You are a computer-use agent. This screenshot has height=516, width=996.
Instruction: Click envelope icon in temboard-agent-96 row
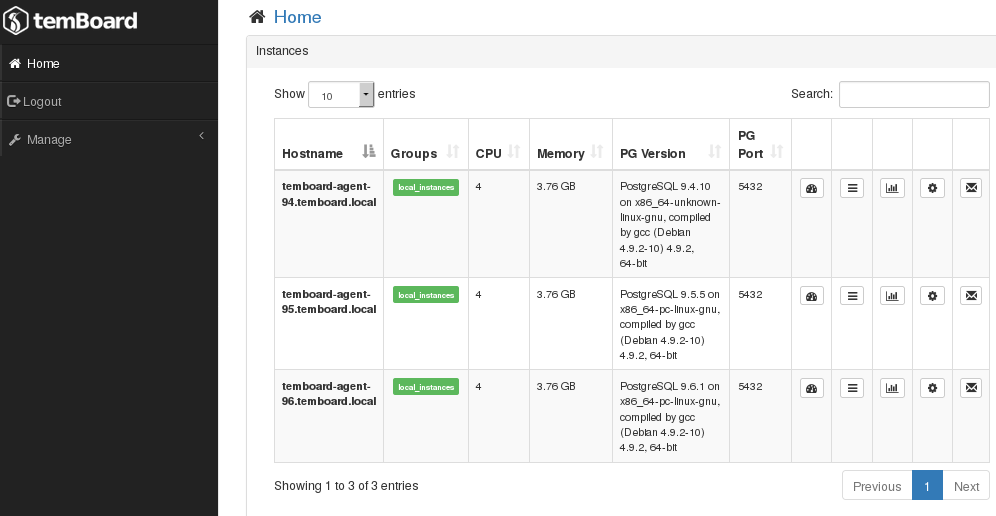(x=971, y=388)
